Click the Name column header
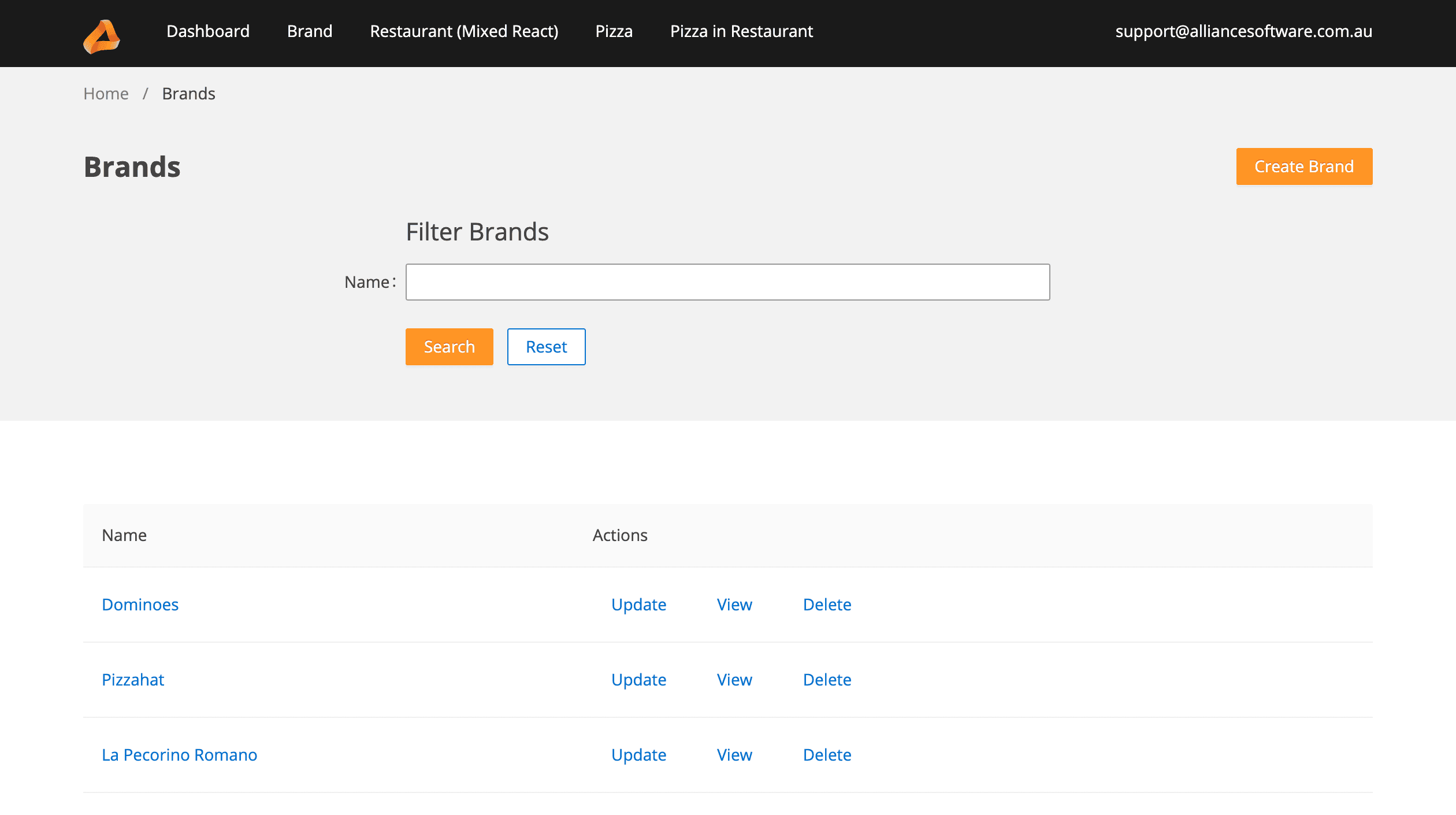 tap(124, 535)
